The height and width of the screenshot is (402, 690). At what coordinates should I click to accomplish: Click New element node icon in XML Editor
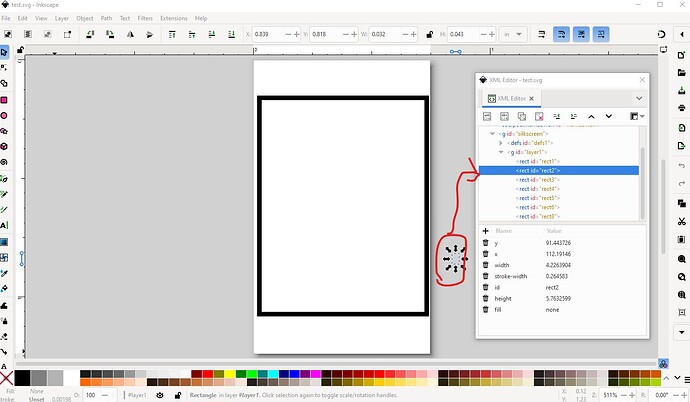tap(487, 117)
